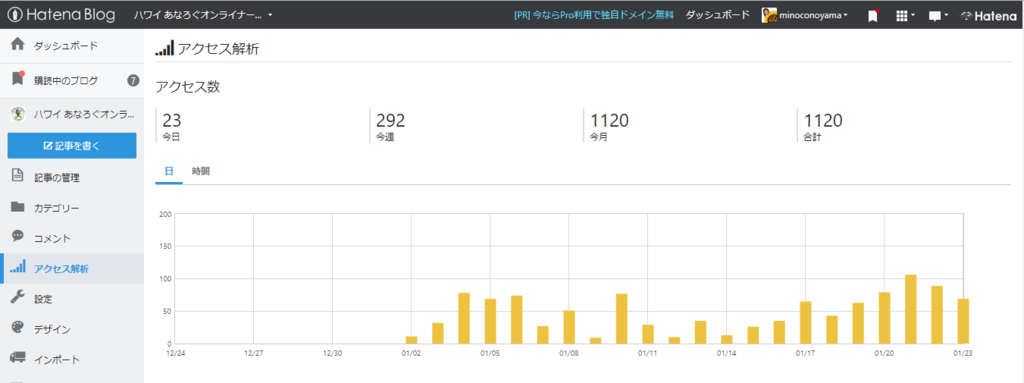The image size is (1024, 383).
Task: Click the 今月 access count label
Action: [x=599, y=137]
